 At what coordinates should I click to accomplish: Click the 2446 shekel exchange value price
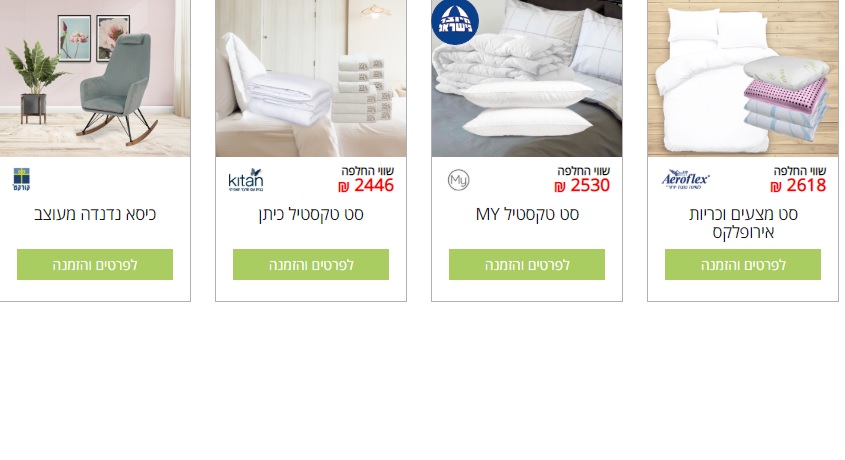click(366, 186)
